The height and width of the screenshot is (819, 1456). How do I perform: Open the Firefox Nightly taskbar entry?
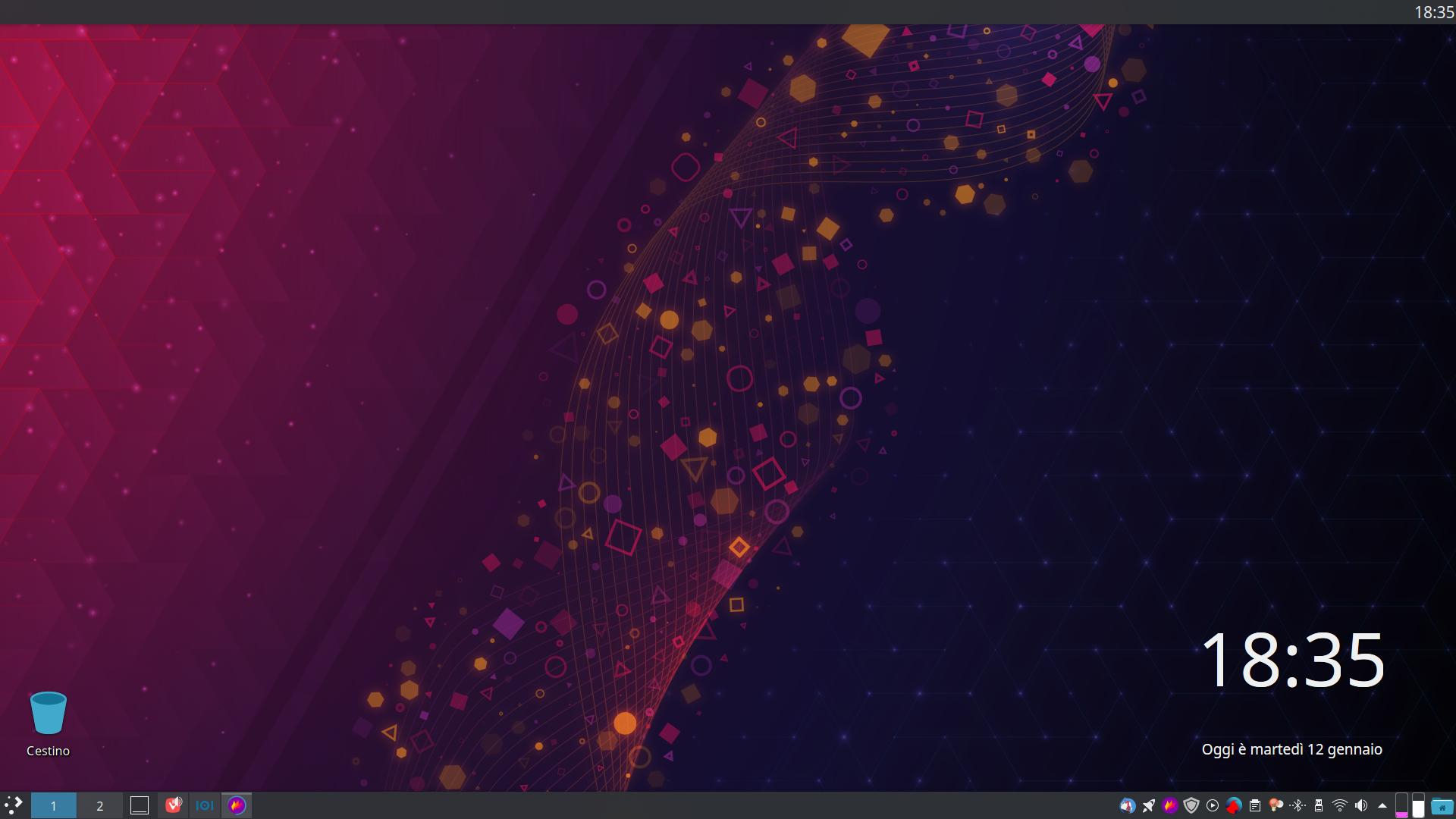click(x=237, y=805)
